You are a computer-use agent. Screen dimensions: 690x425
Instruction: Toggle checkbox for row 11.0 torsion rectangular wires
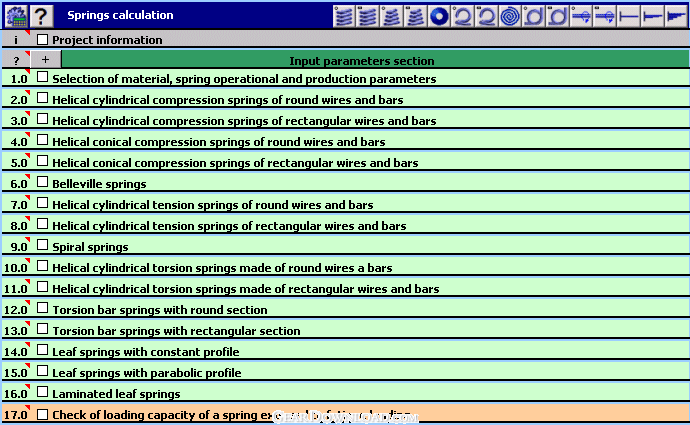tap(42, 287)
